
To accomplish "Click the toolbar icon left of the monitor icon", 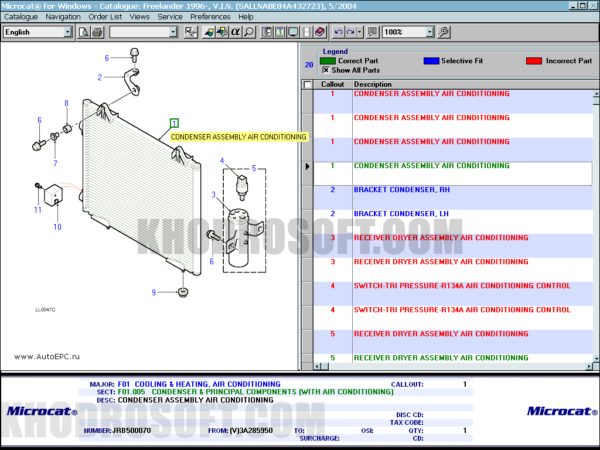I will click(280, 32).
